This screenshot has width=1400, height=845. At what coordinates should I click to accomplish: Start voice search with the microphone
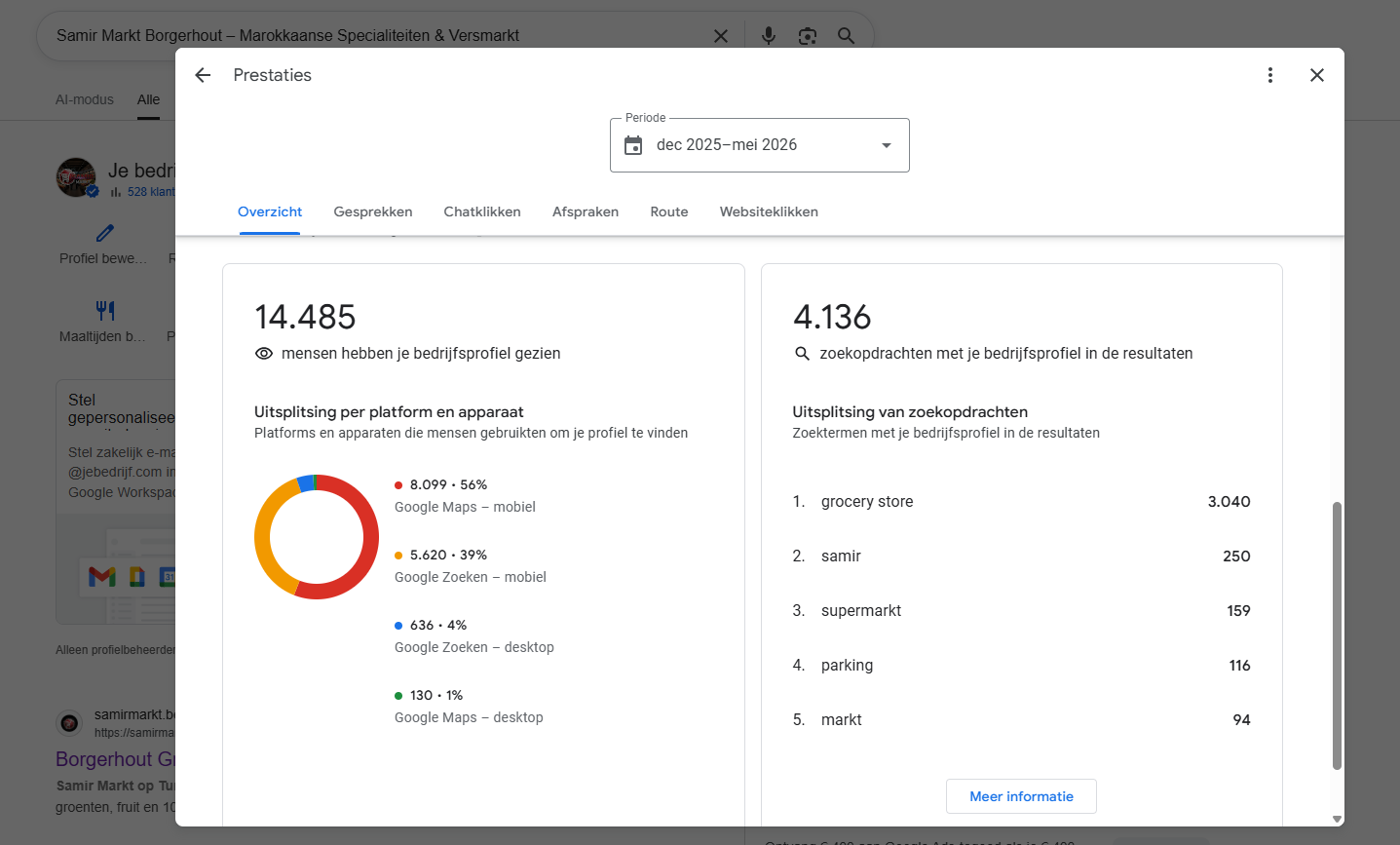[x=769, y=36]
